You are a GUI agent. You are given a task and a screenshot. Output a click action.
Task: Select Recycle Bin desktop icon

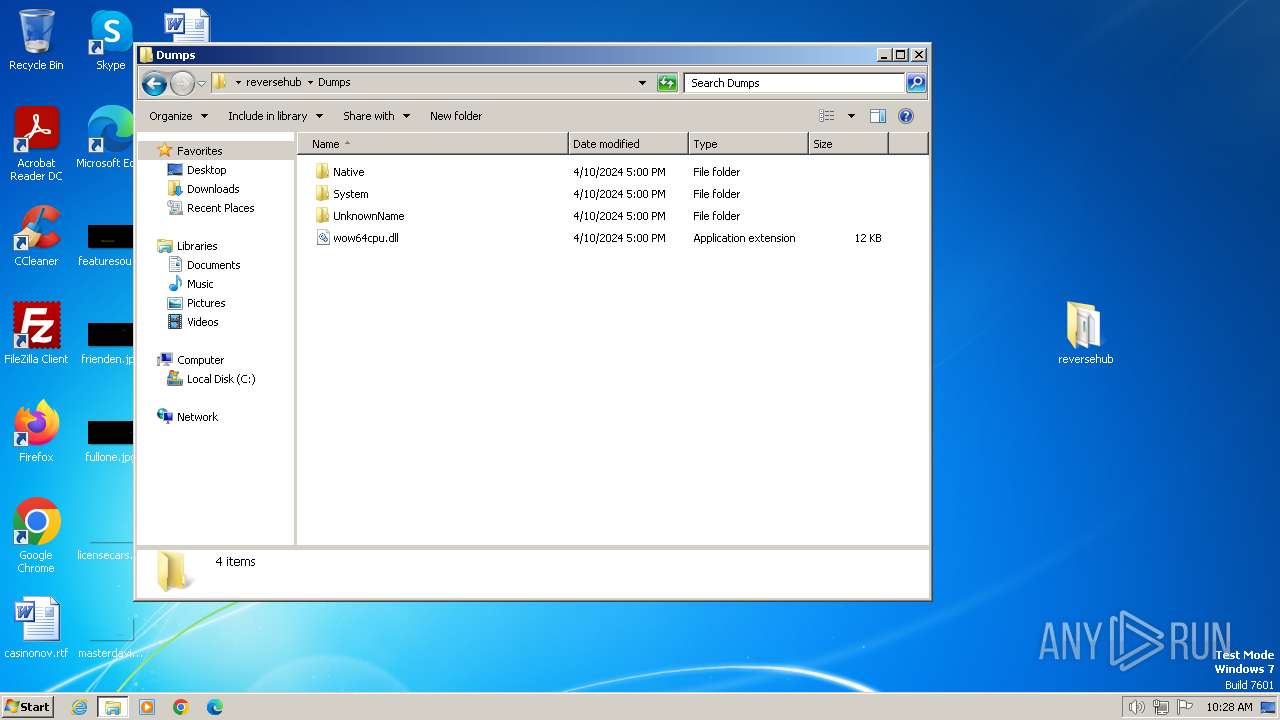[x=36, y=40]
